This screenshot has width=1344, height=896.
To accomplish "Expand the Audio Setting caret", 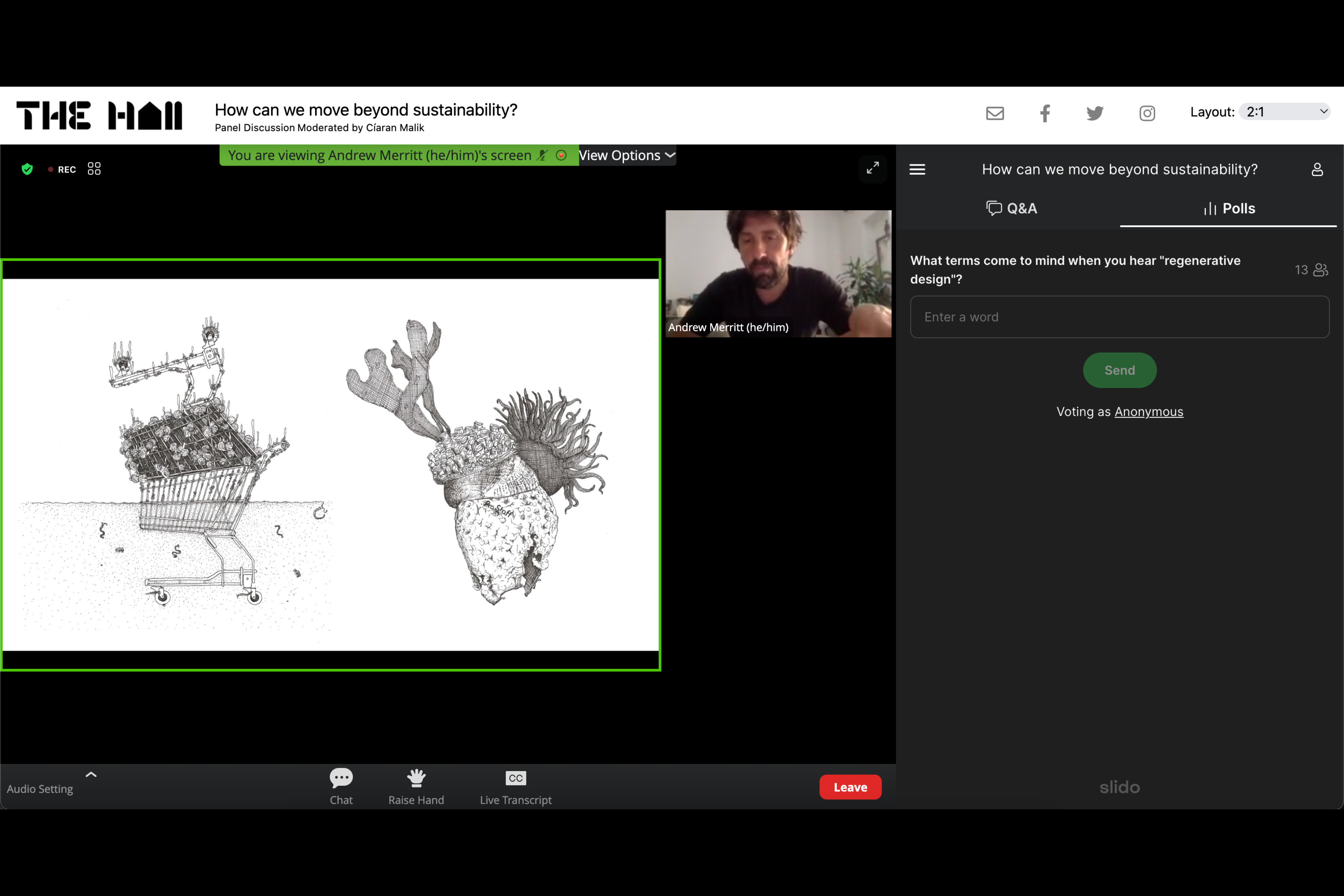I will click(91, 775).
